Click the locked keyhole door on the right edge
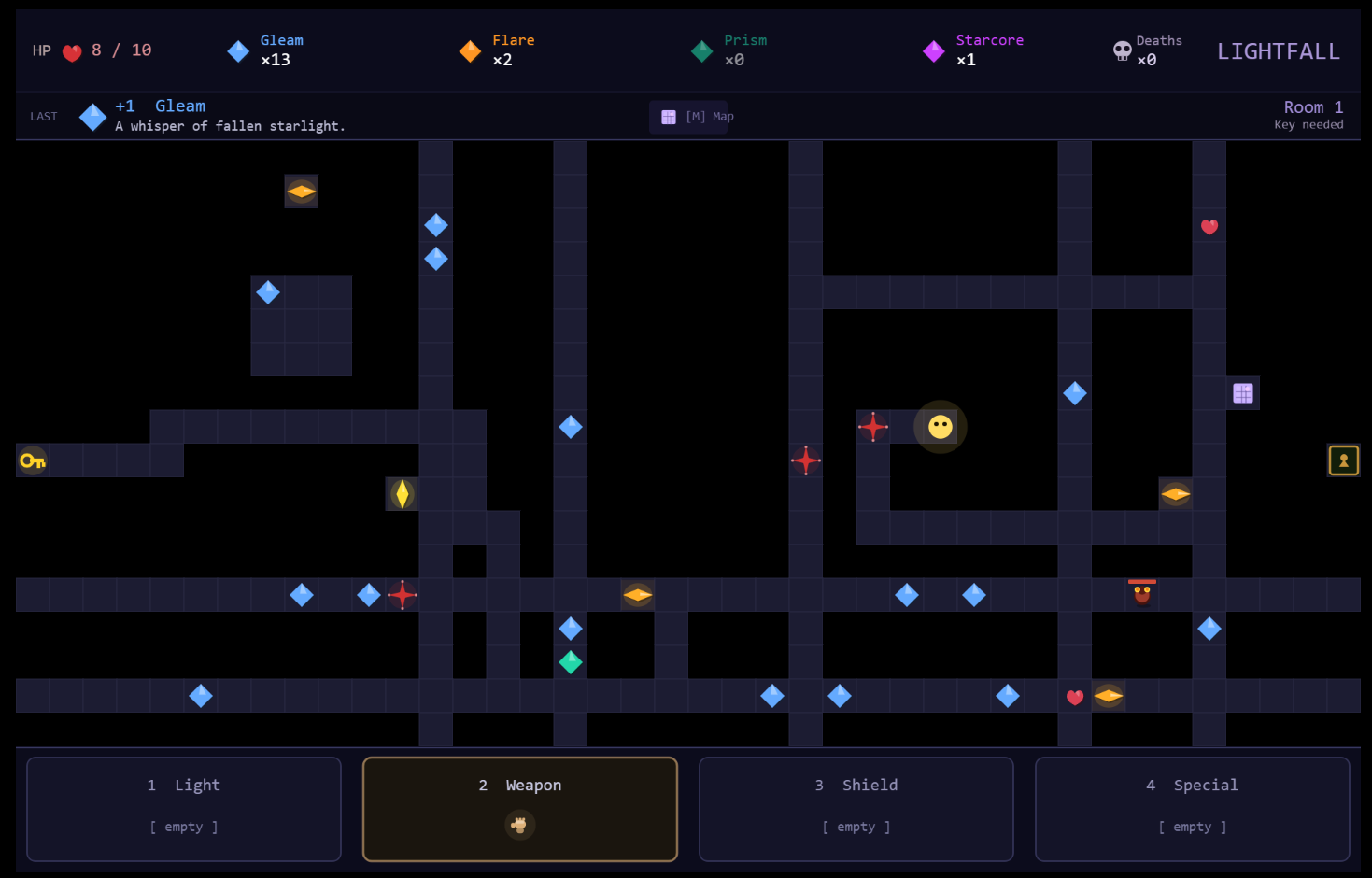Viewport: 1372px width, 878px height. point(1344,460)
